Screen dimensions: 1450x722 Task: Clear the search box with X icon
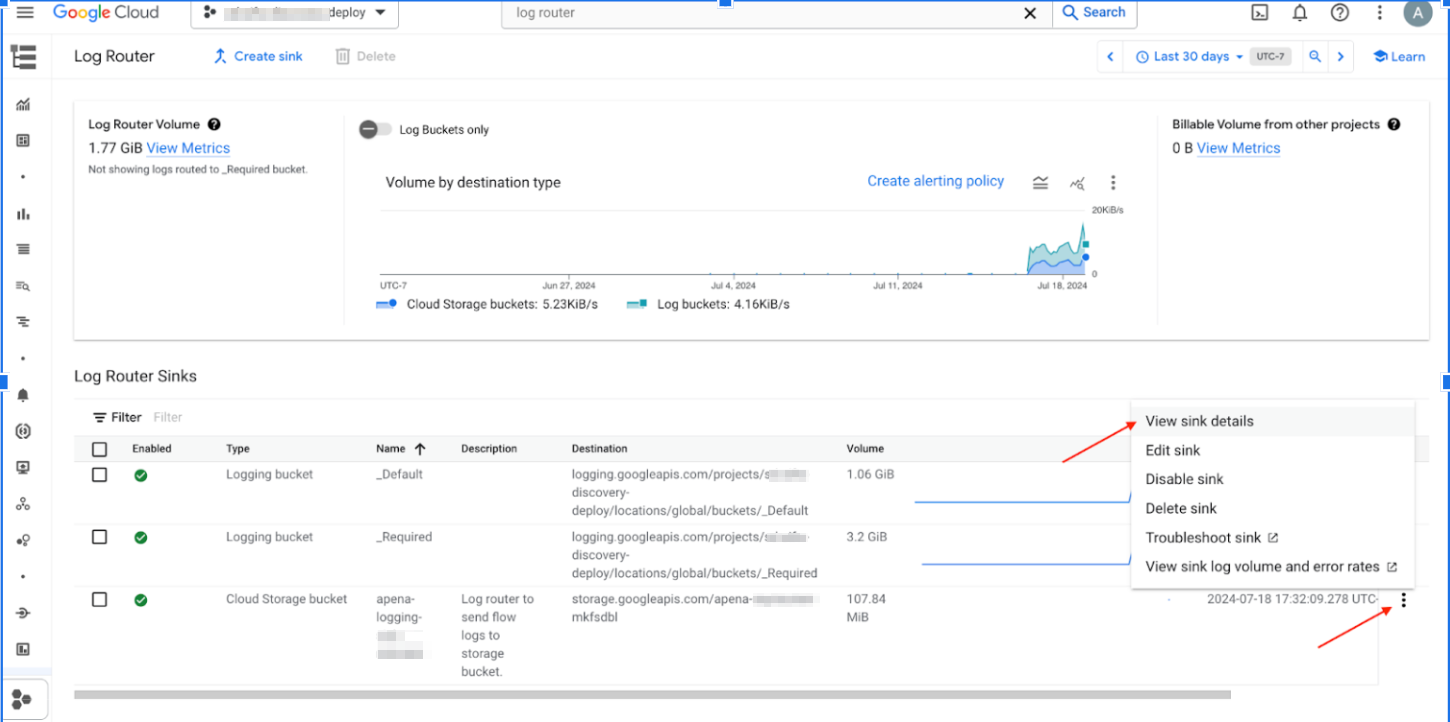coord(1030,13)
